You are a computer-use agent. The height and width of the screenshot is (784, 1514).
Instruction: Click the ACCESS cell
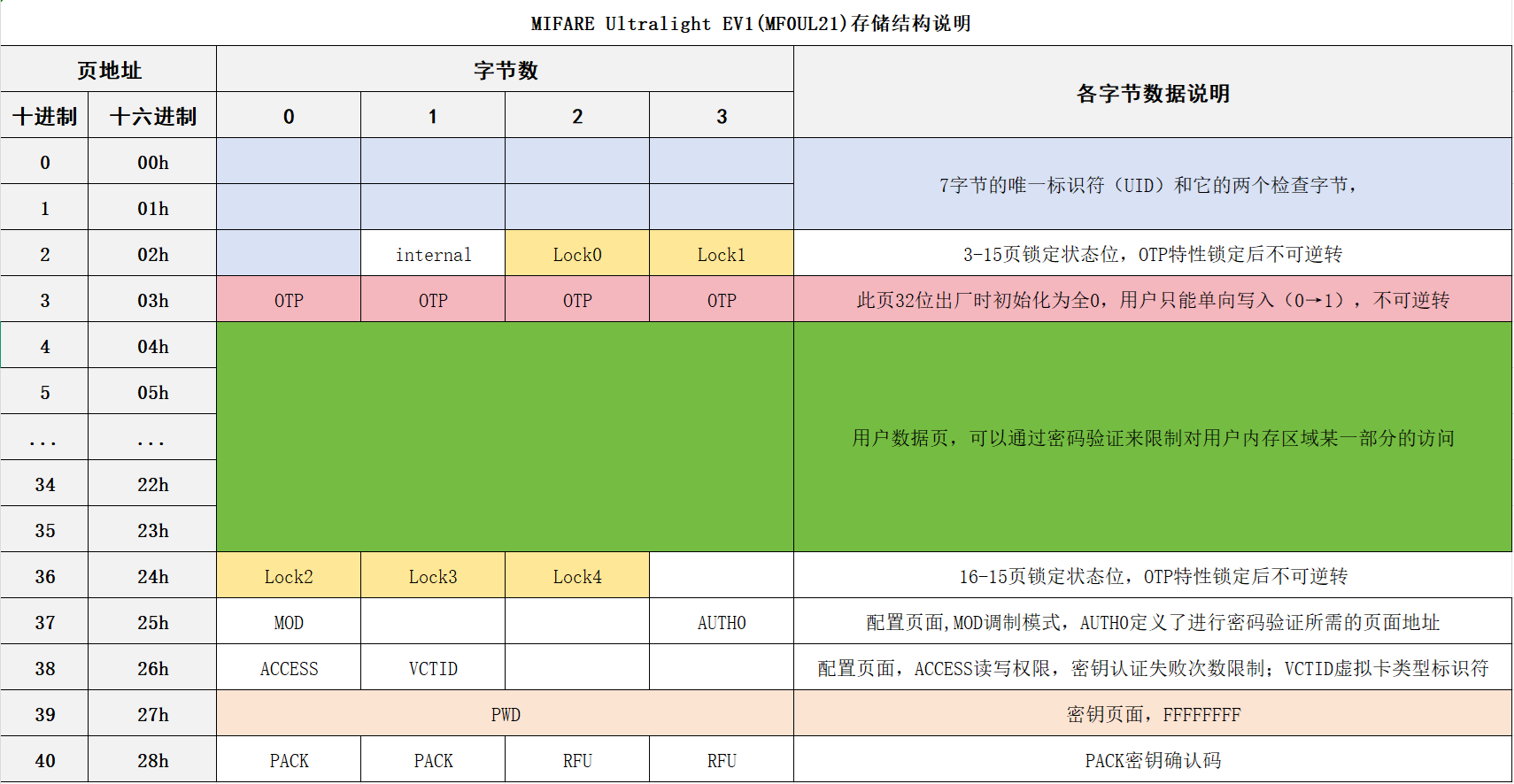(x=289, y=668)
